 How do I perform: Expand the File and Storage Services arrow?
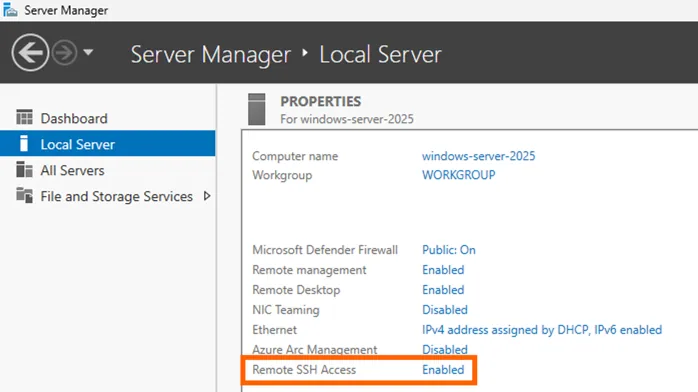[x=207, y=196]
